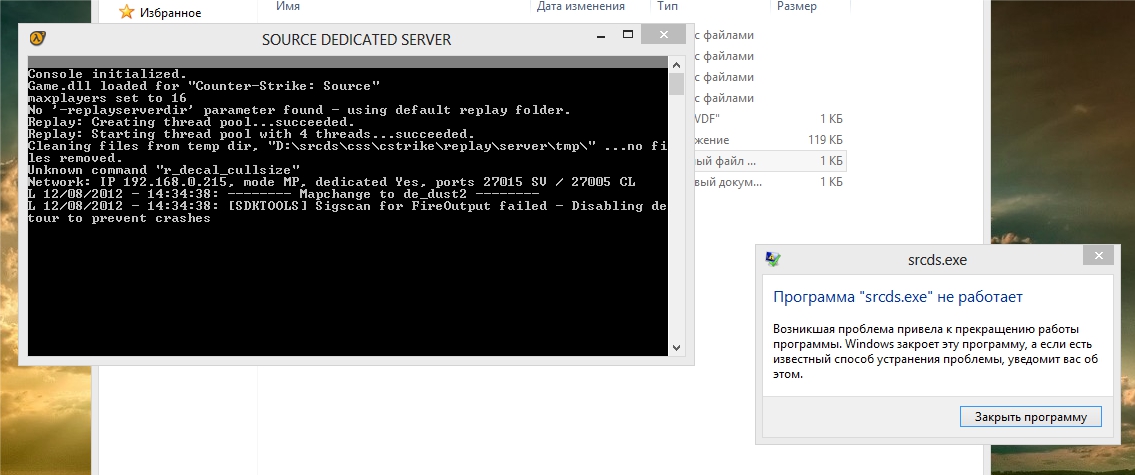Viewport: 1135px width, 475px height.
Task: Sort Explorer files by Тип column
Action: (x=667, y=7)
